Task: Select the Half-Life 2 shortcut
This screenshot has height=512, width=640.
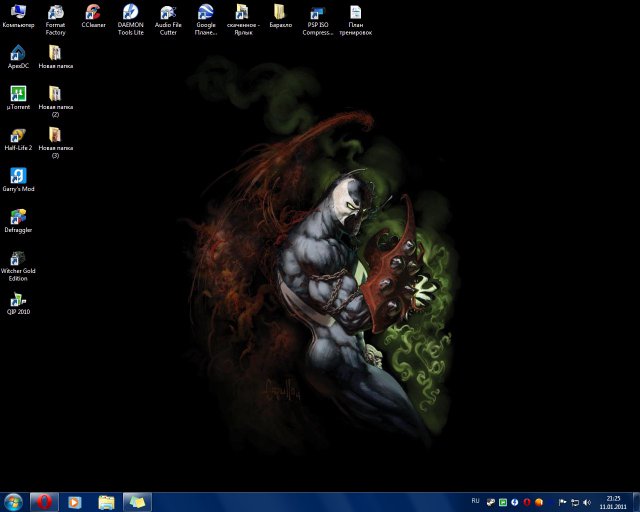Action: click(18, 135)
